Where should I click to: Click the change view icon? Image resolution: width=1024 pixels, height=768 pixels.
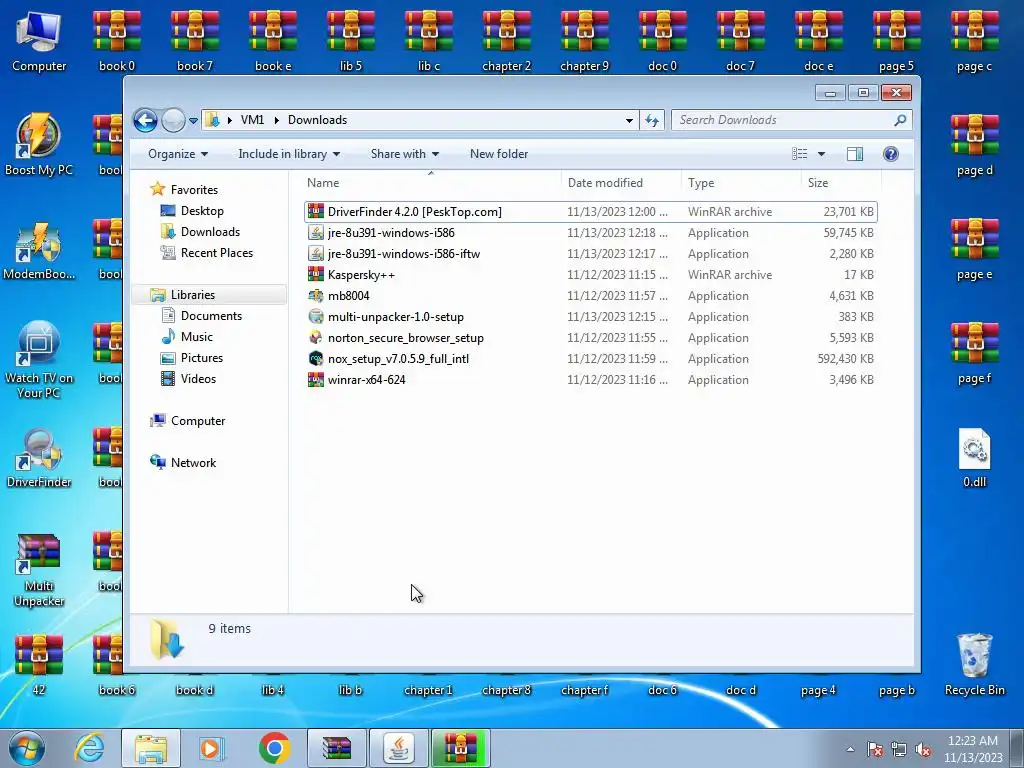(799, 154)
